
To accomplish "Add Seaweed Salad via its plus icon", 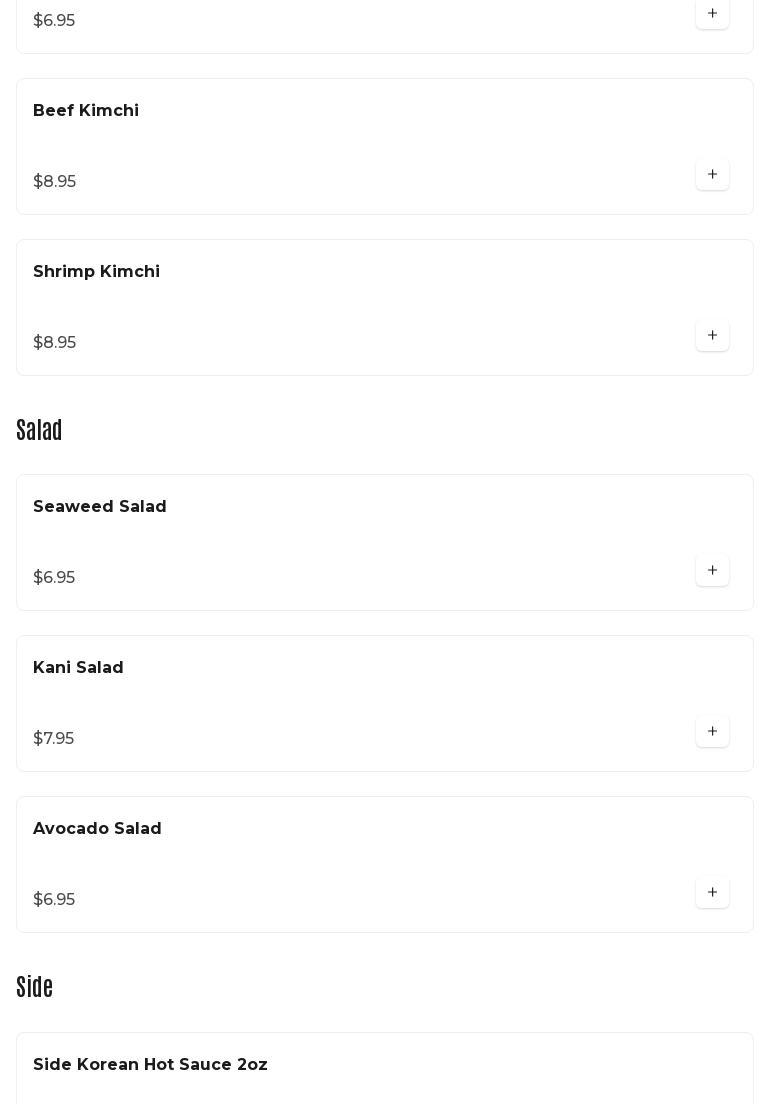I will 712,570.
